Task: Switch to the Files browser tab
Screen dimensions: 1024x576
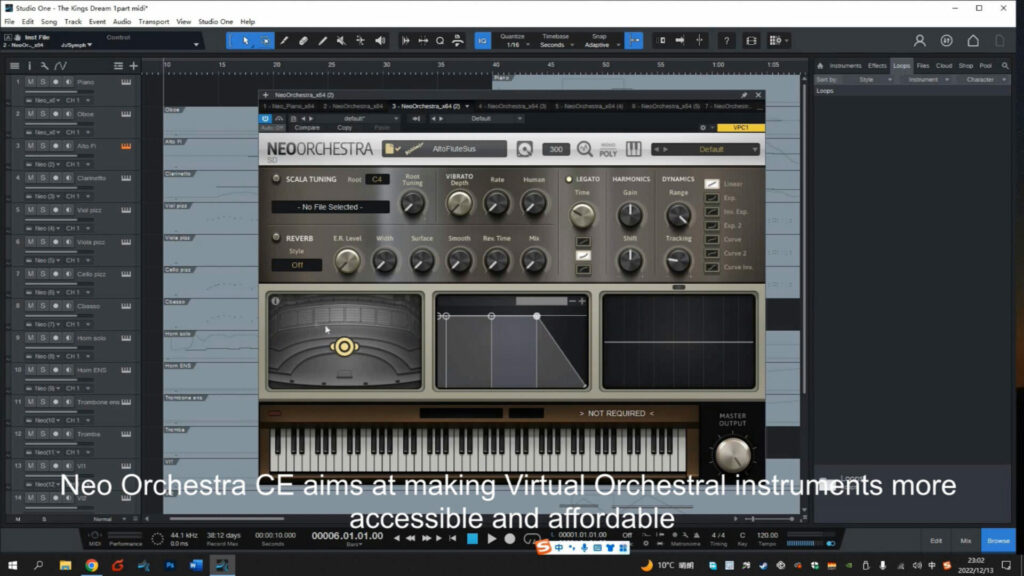Action: (x=922, y=66)
